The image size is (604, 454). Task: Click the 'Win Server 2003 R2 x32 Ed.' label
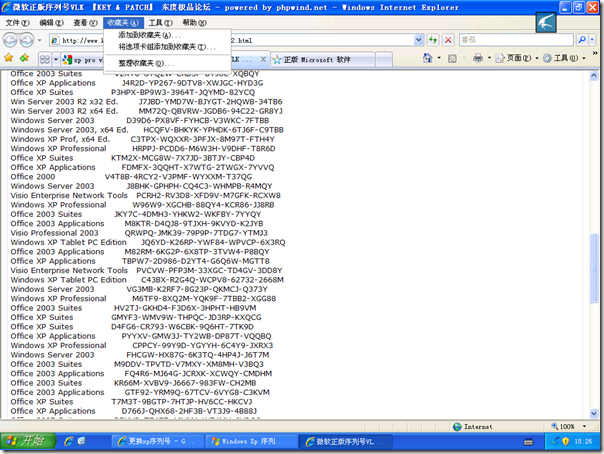point(64,102)
